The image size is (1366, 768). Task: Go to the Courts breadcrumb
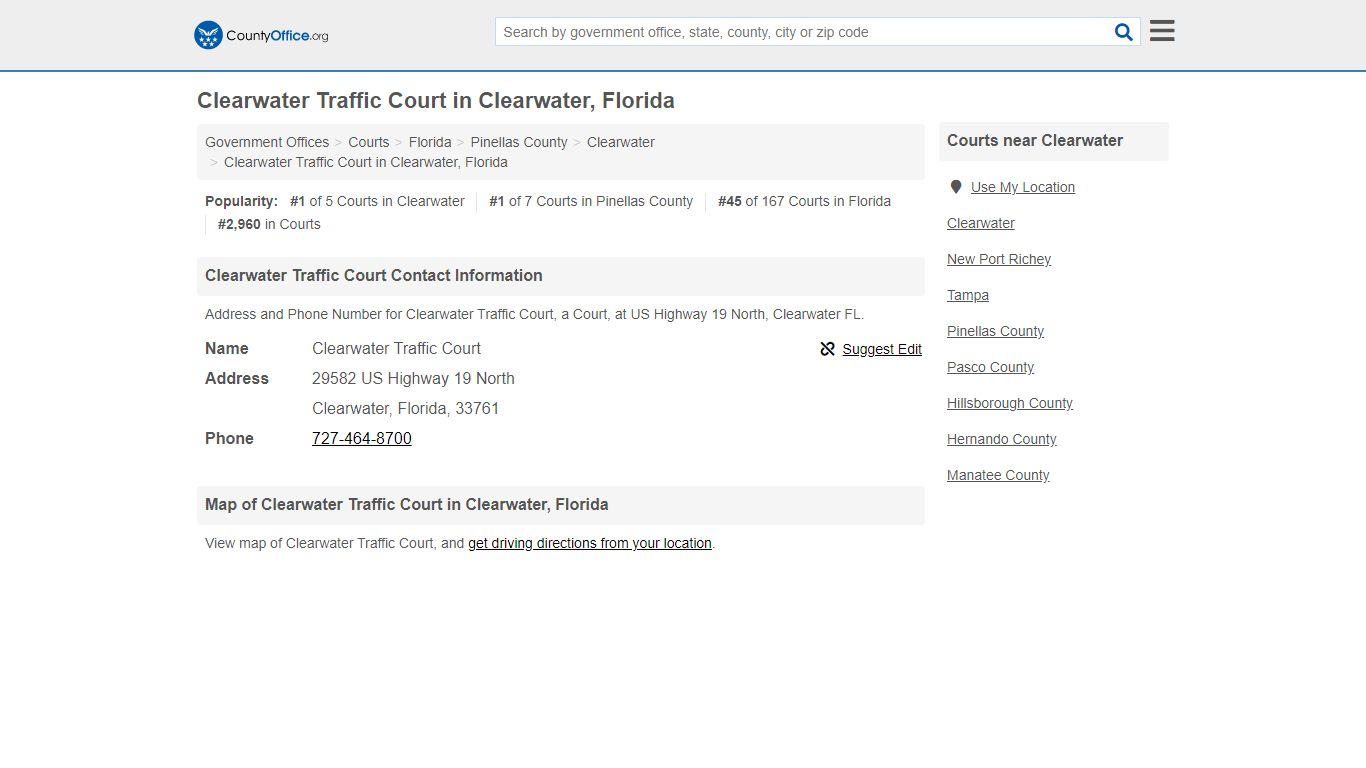tap(369, 142)
